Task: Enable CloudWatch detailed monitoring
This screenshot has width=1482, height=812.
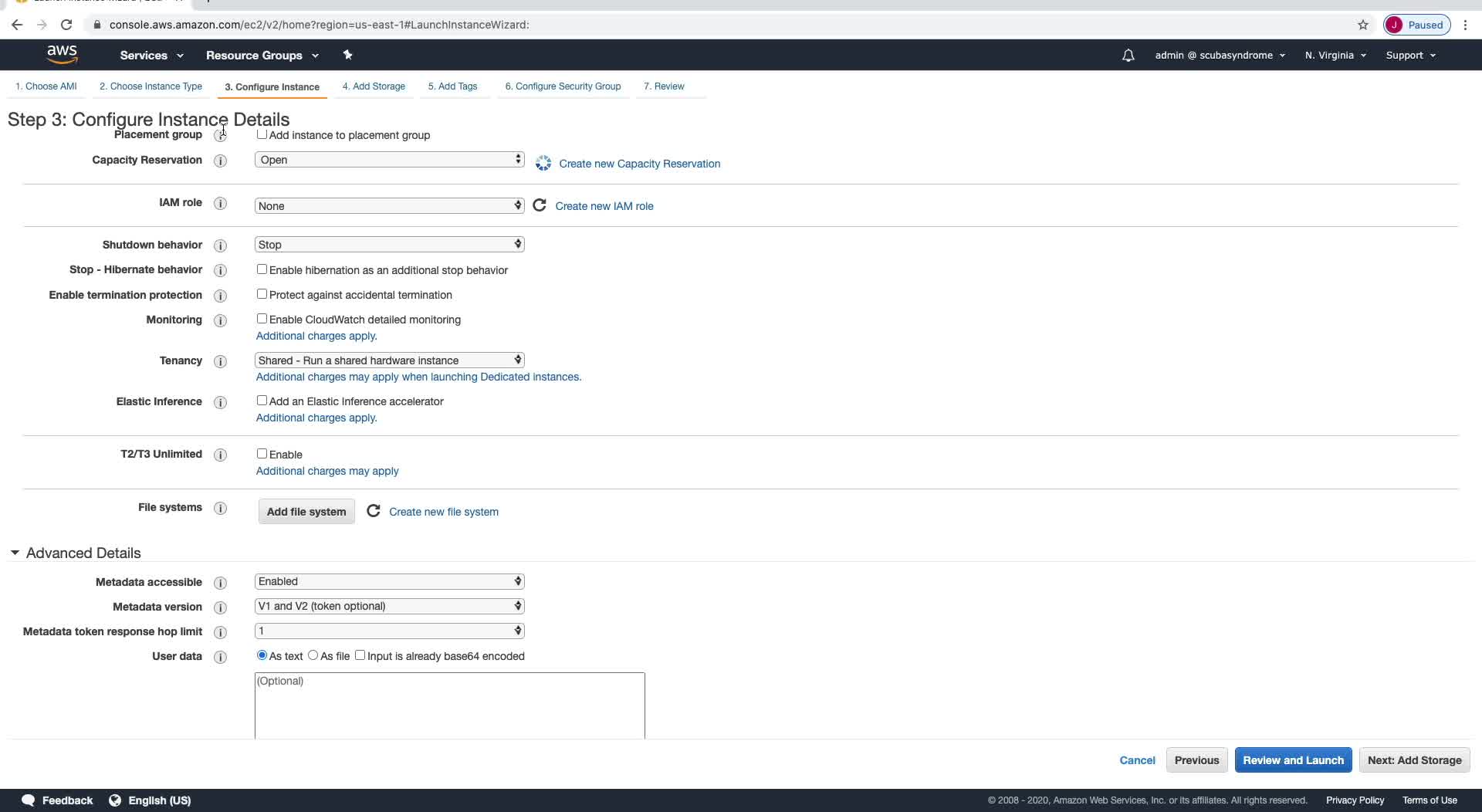Action: click(x=262, y=319)
